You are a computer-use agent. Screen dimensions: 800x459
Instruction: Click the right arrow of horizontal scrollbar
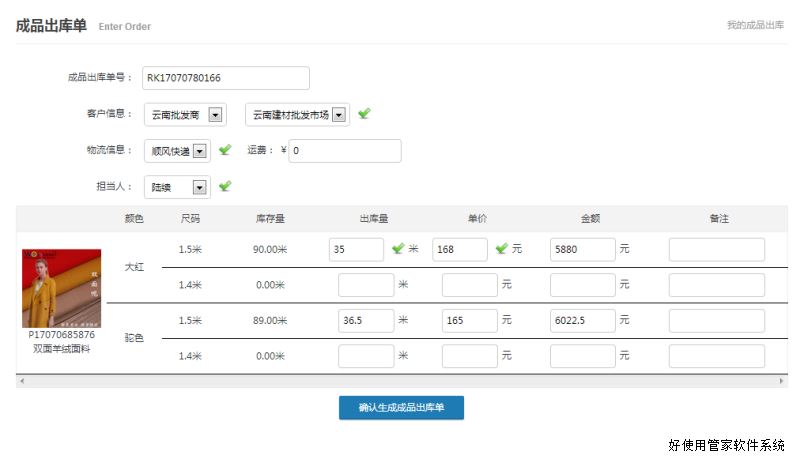click(782, 381)
